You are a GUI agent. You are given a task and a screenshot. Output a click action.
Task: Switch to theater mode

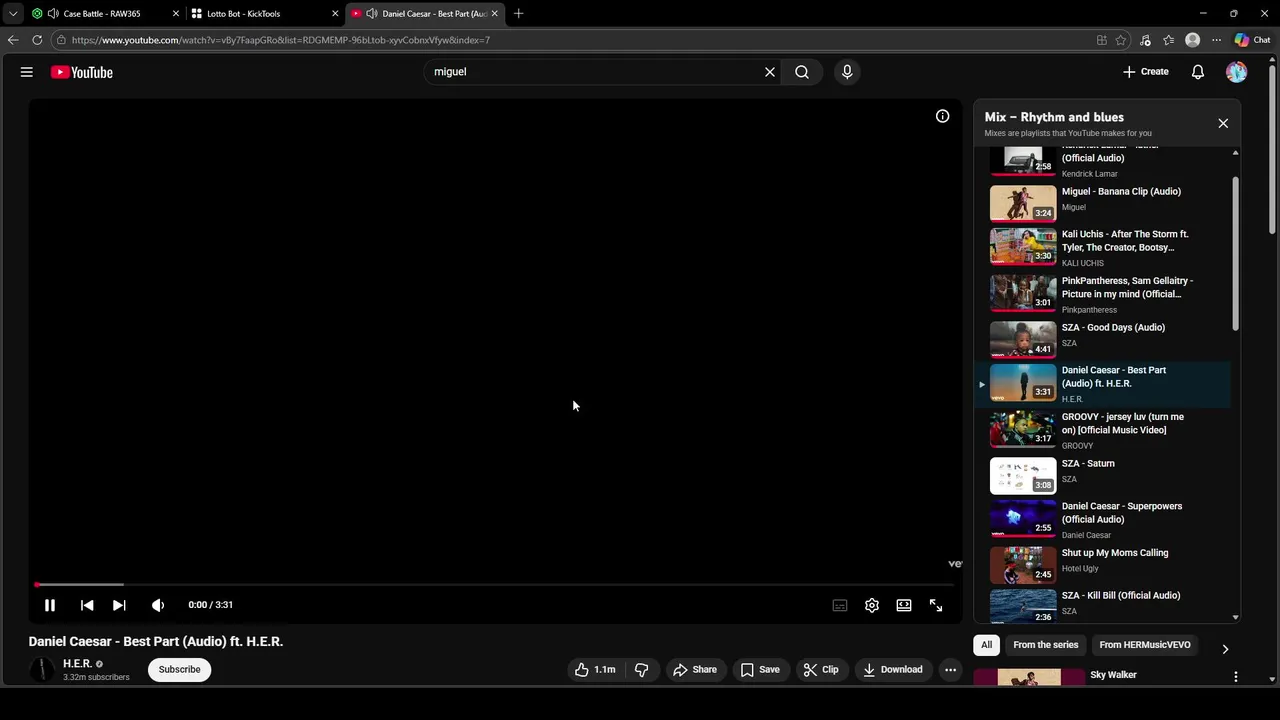click(904, 605)
